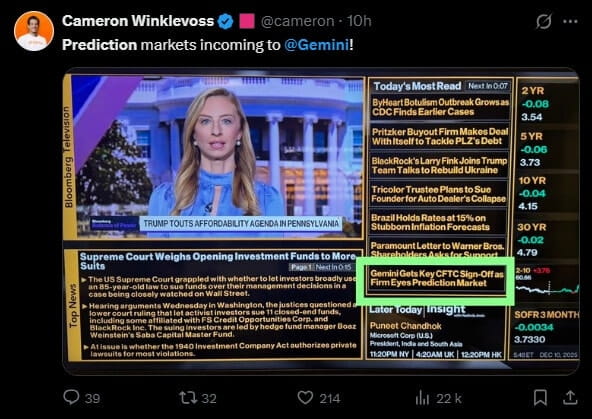Repost the tweet using the retweet icon
Viewport: 592px width, 419px height.
(187, 397)
